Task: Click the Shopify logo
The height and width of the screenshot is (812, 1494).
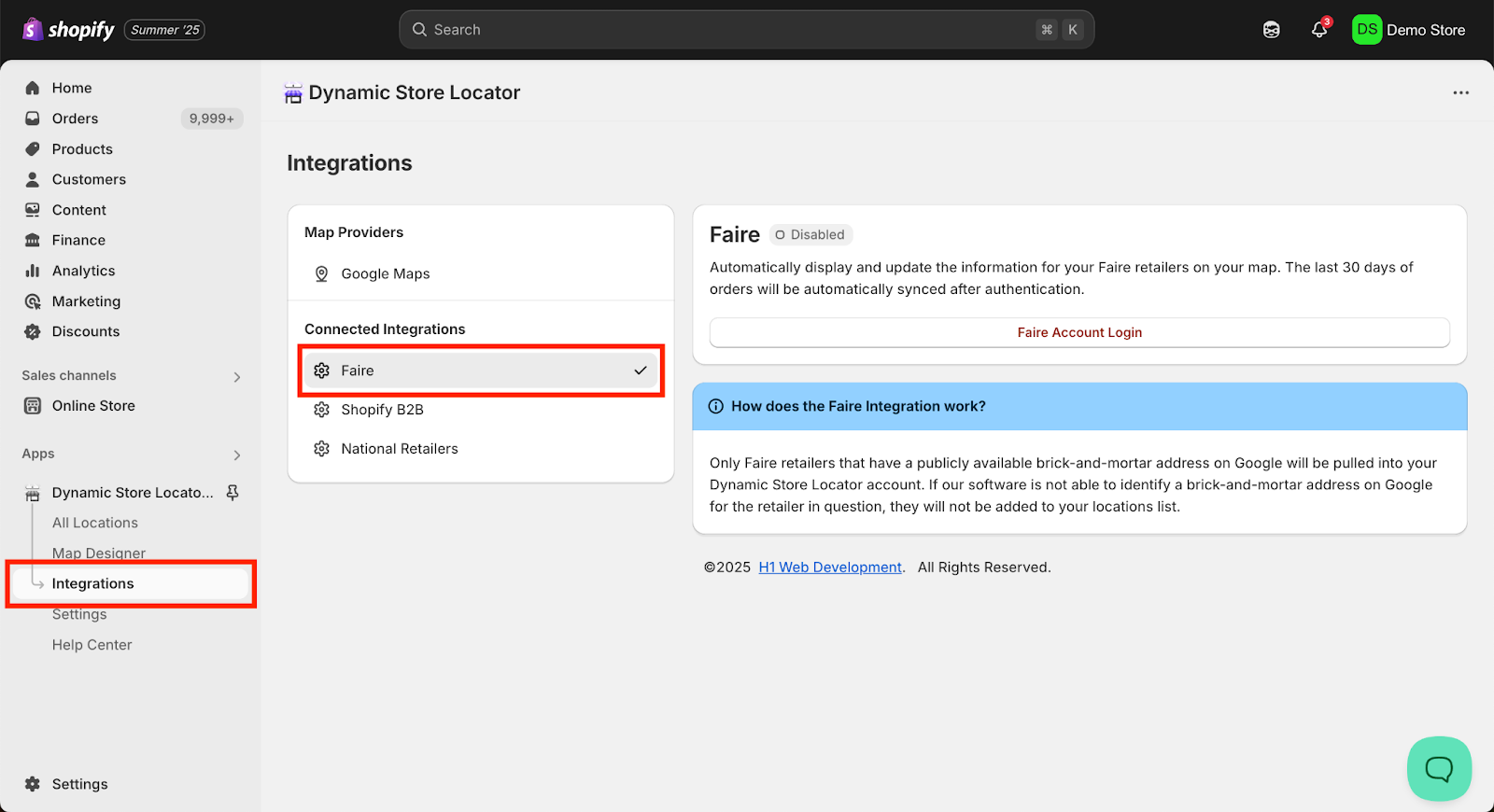Action: point(67,30)
